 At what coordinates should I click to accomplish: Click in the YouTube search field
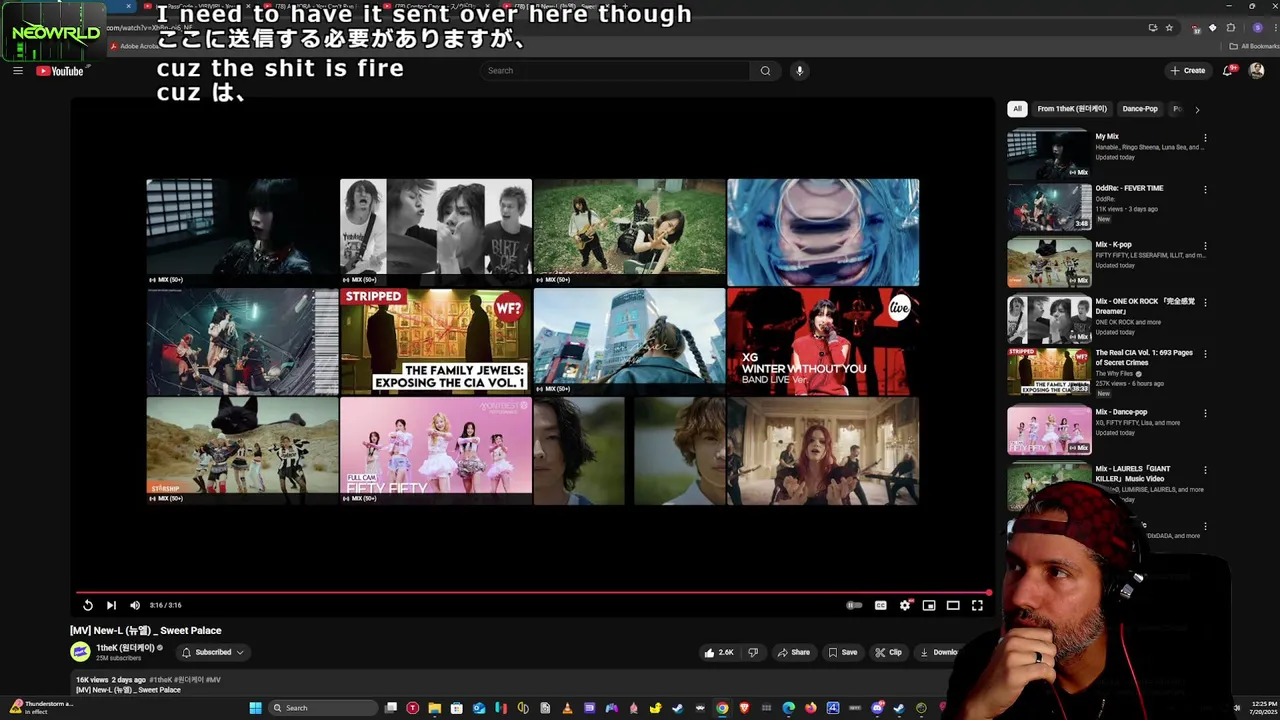615,70
